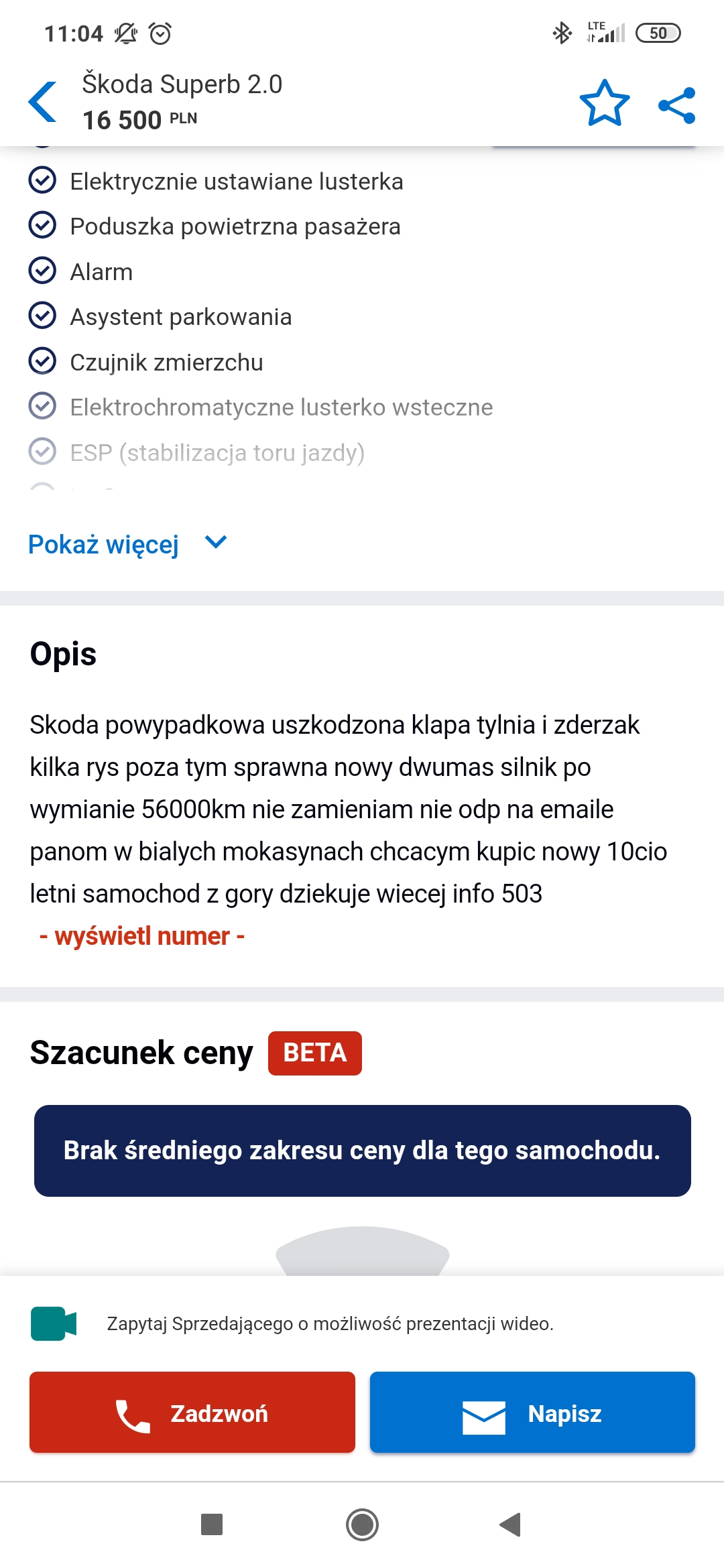This screenshot has width=724, height=1568.
Task: Tap the share icon
Action: 677,105
